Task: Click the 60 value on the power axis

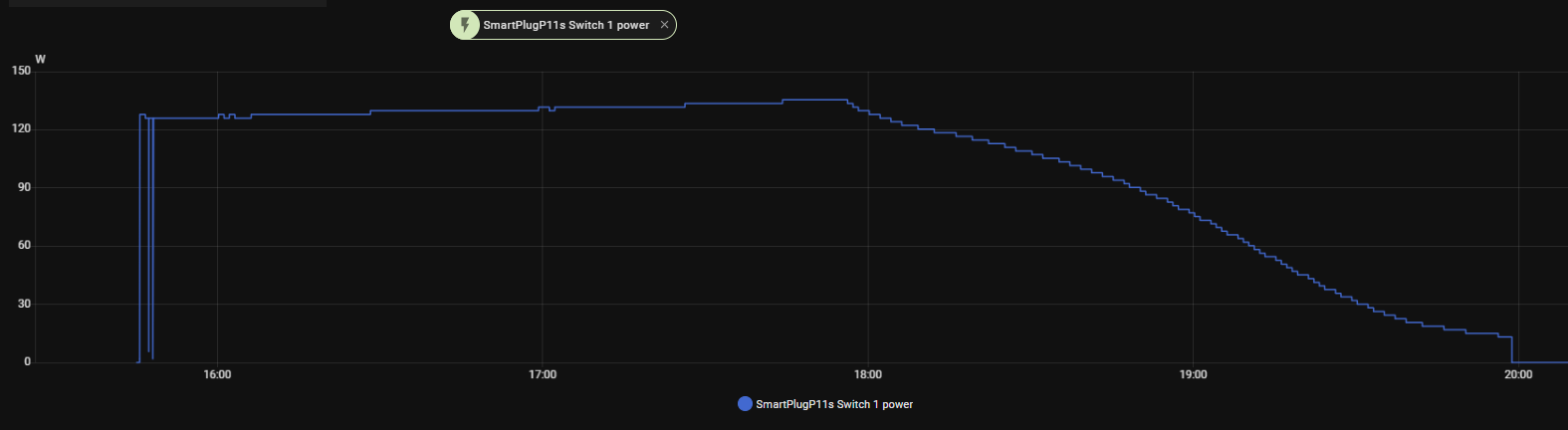Action: point(24,246)
